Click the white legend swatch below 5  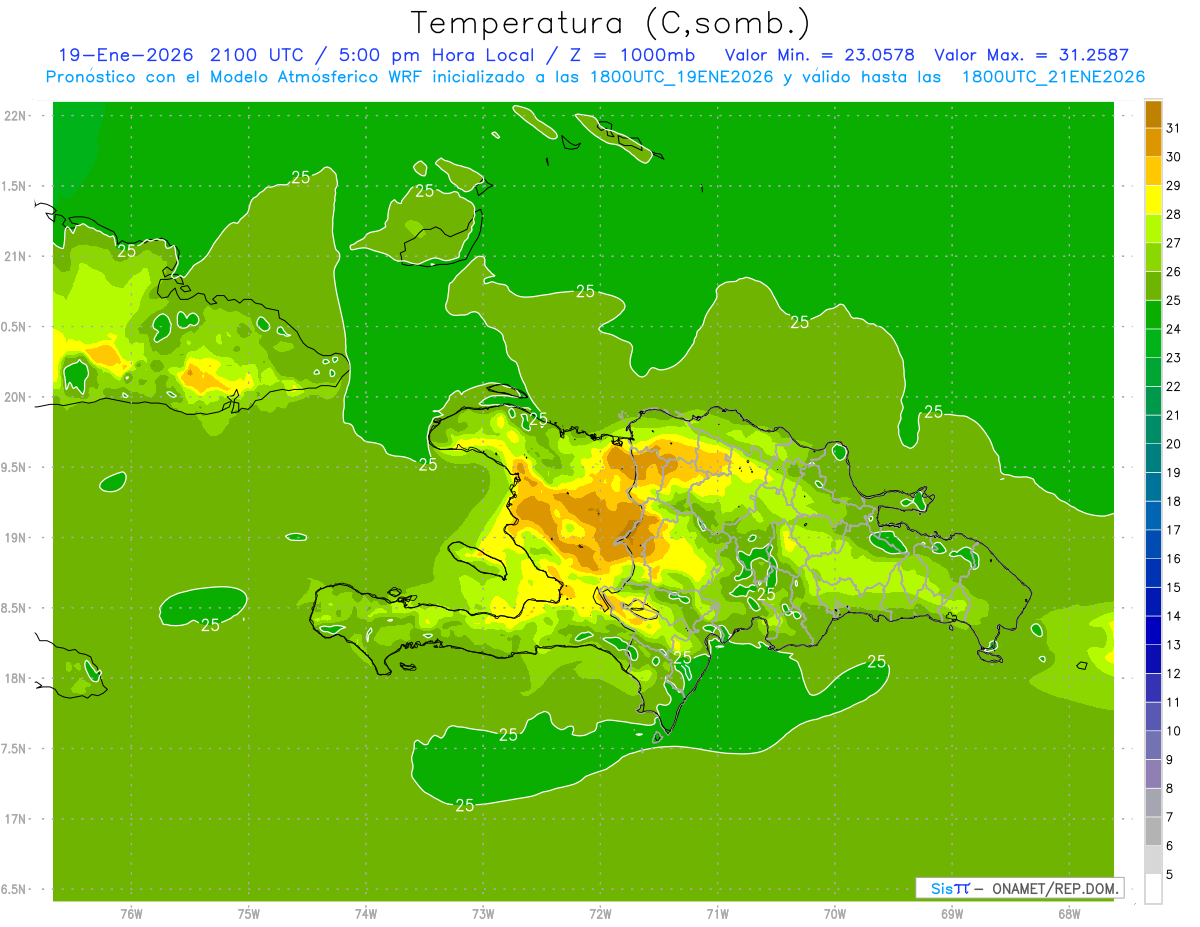point(1153,889)
